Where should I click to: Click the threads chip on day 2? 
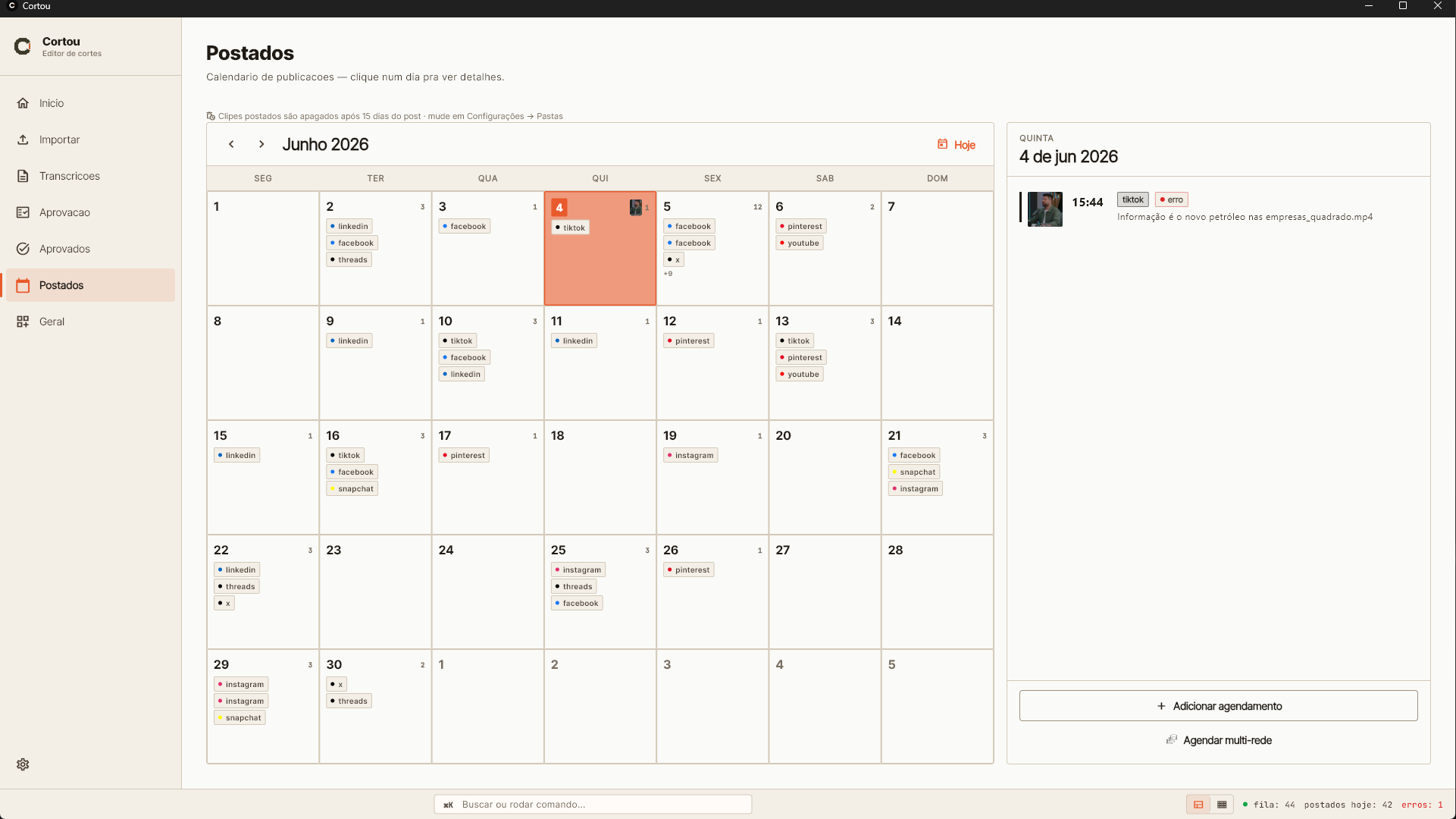click(349, 259)
